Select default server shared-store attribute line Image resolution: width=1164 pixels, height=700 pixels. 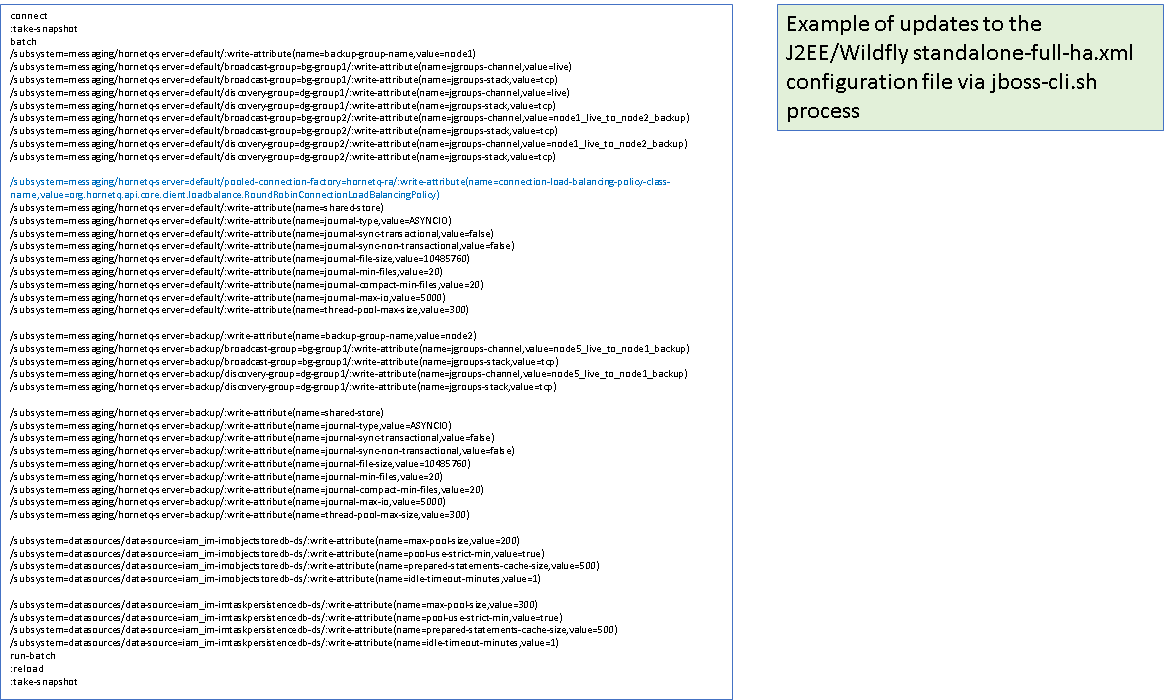[x=197, y=208]
